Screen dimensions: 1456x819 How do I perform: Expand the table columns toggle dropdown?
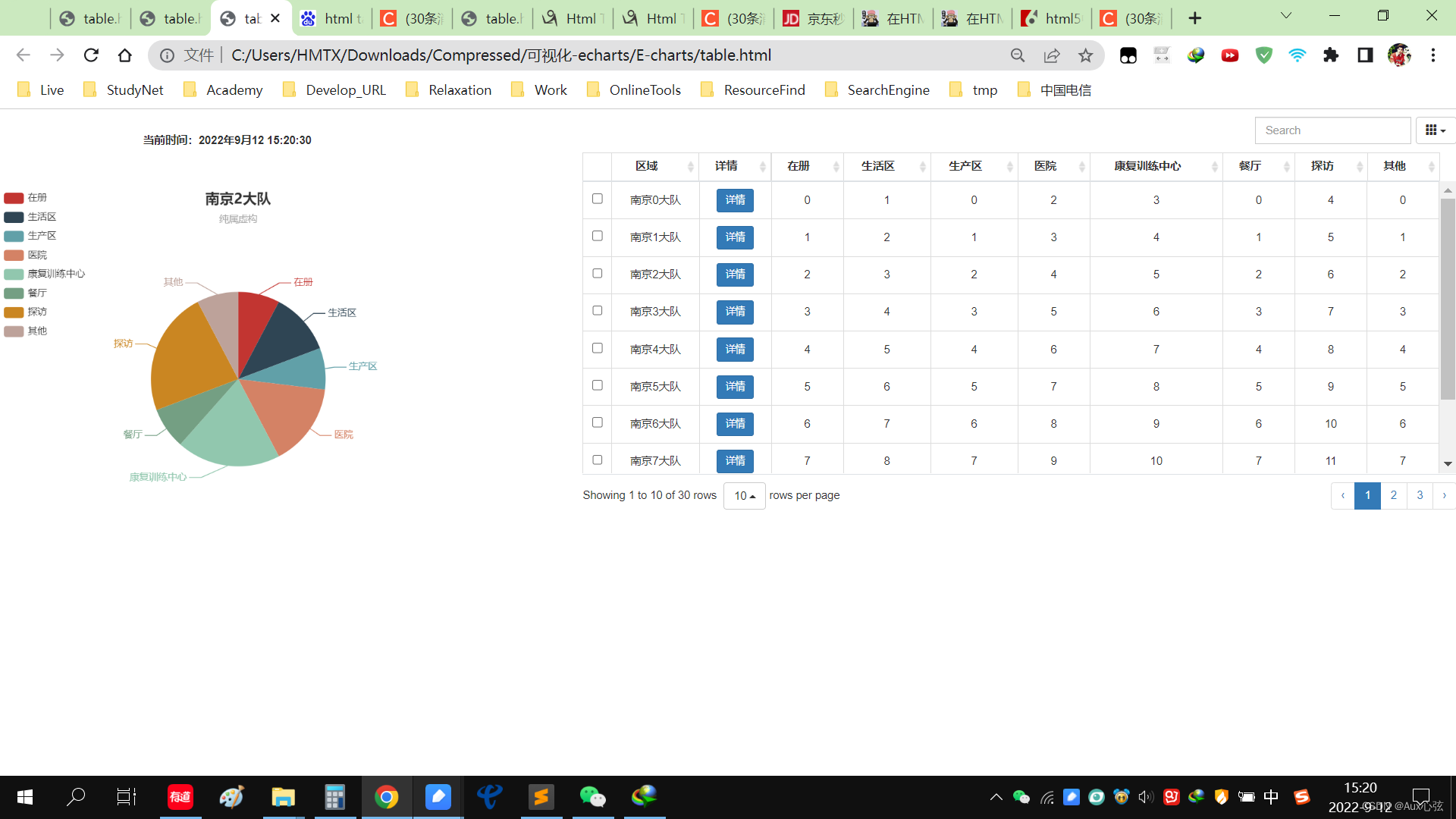coord(1435,130)
